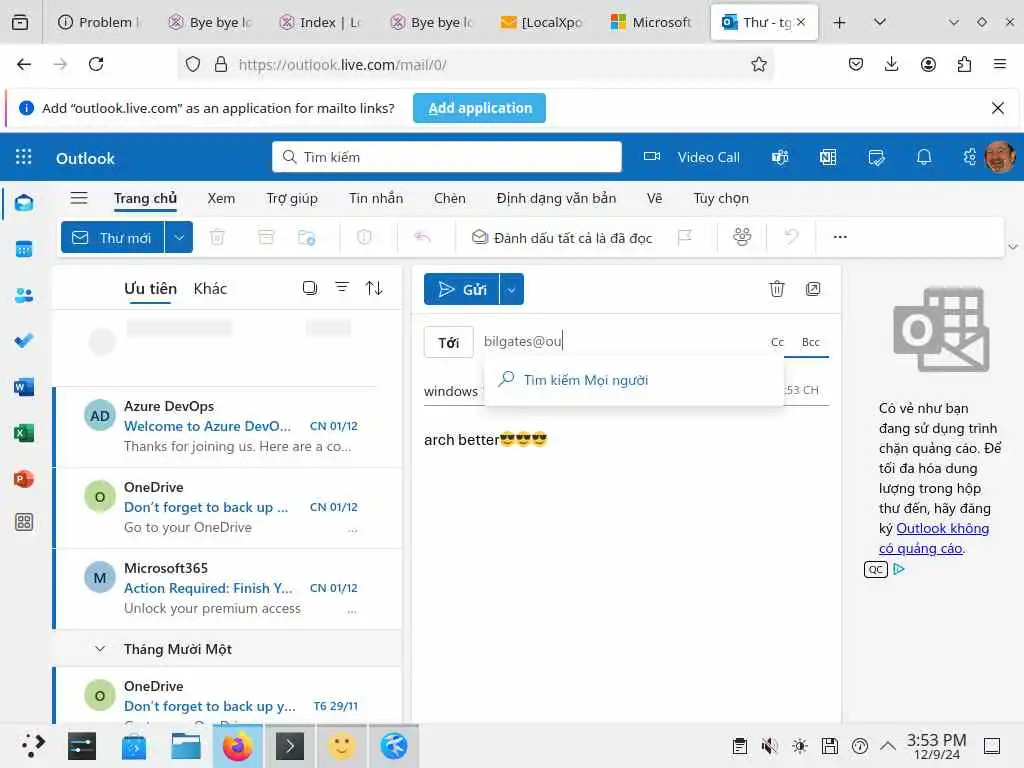1024x768 pixels.
Task: Click the Thư mới new mail button
Action: click(112, 237)
